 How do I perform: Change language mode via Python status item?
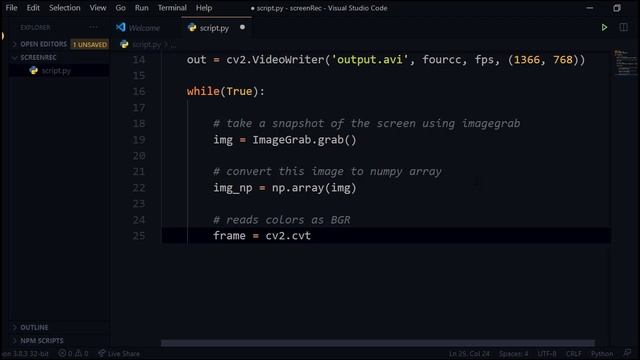point(602,353)
